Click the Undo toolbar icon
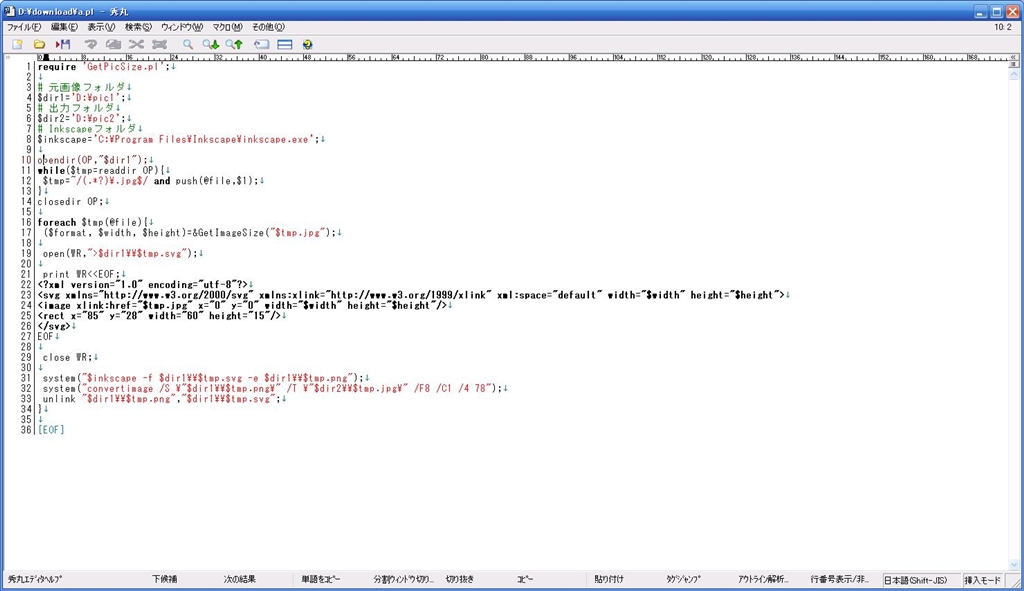This screenshot has height=591, width=1024. click(90, 44)
